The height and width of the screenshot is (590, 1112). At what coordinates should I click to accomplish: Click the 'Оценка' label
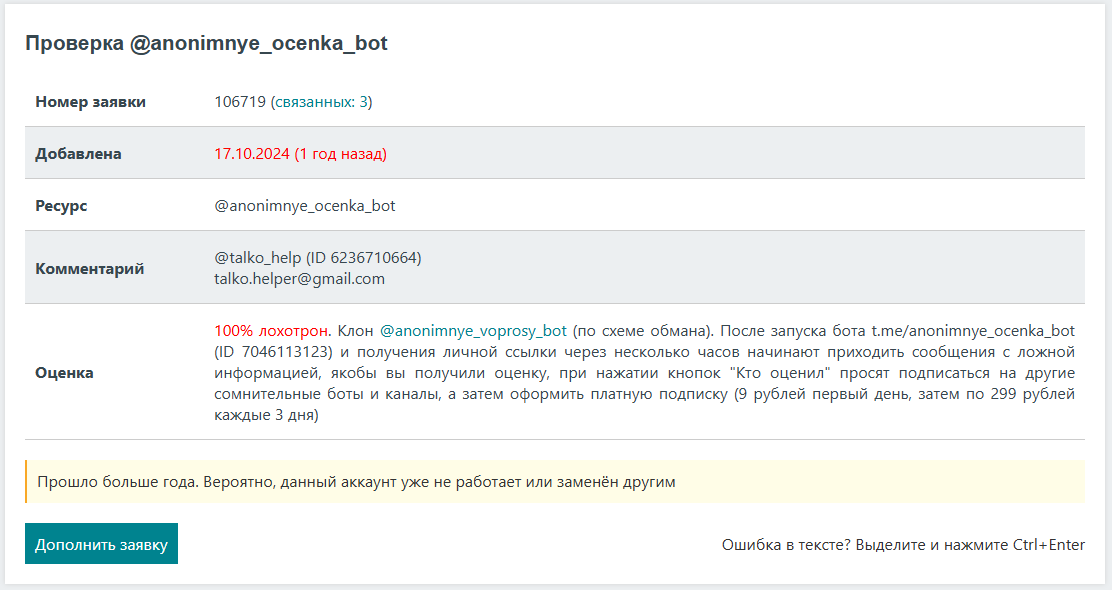(x=64, y=373)
